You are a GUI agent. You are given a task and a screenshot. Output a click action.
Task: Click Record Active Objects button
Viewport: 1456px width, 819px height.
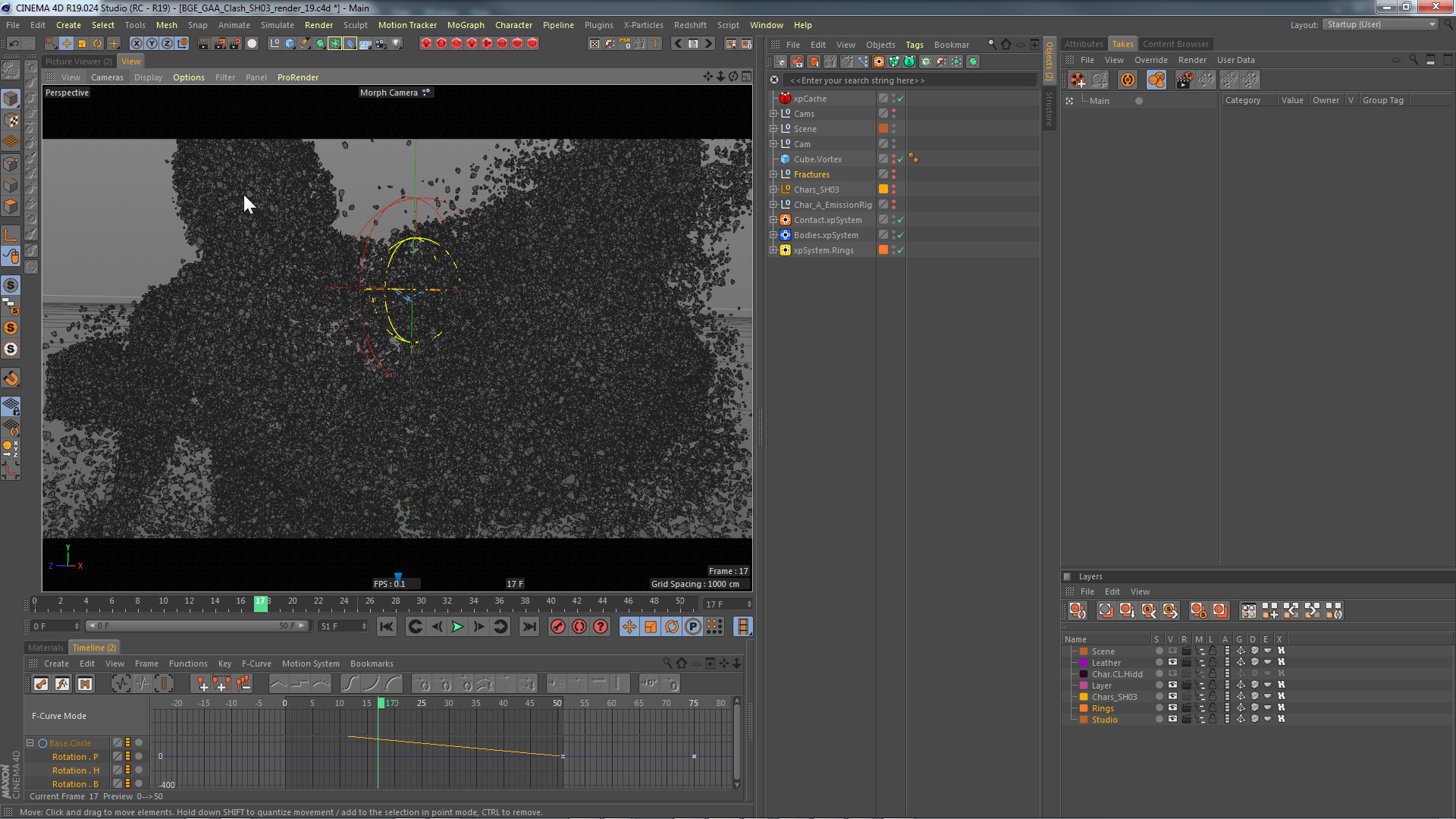tap(558, 626)
